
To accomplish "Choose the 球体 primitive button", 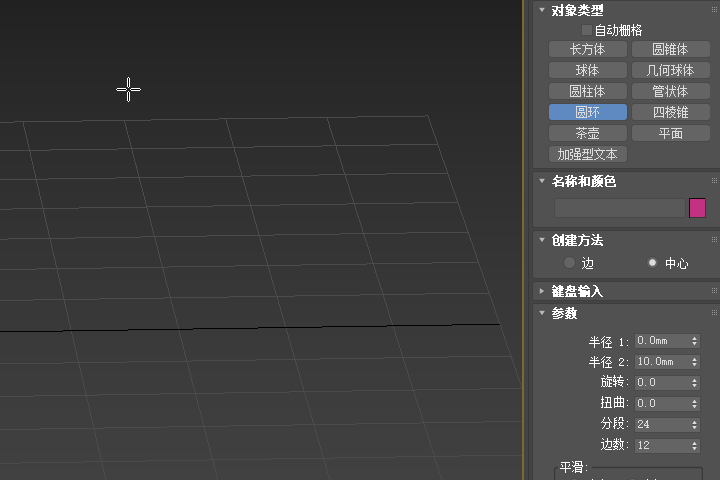I will (588, 70).
